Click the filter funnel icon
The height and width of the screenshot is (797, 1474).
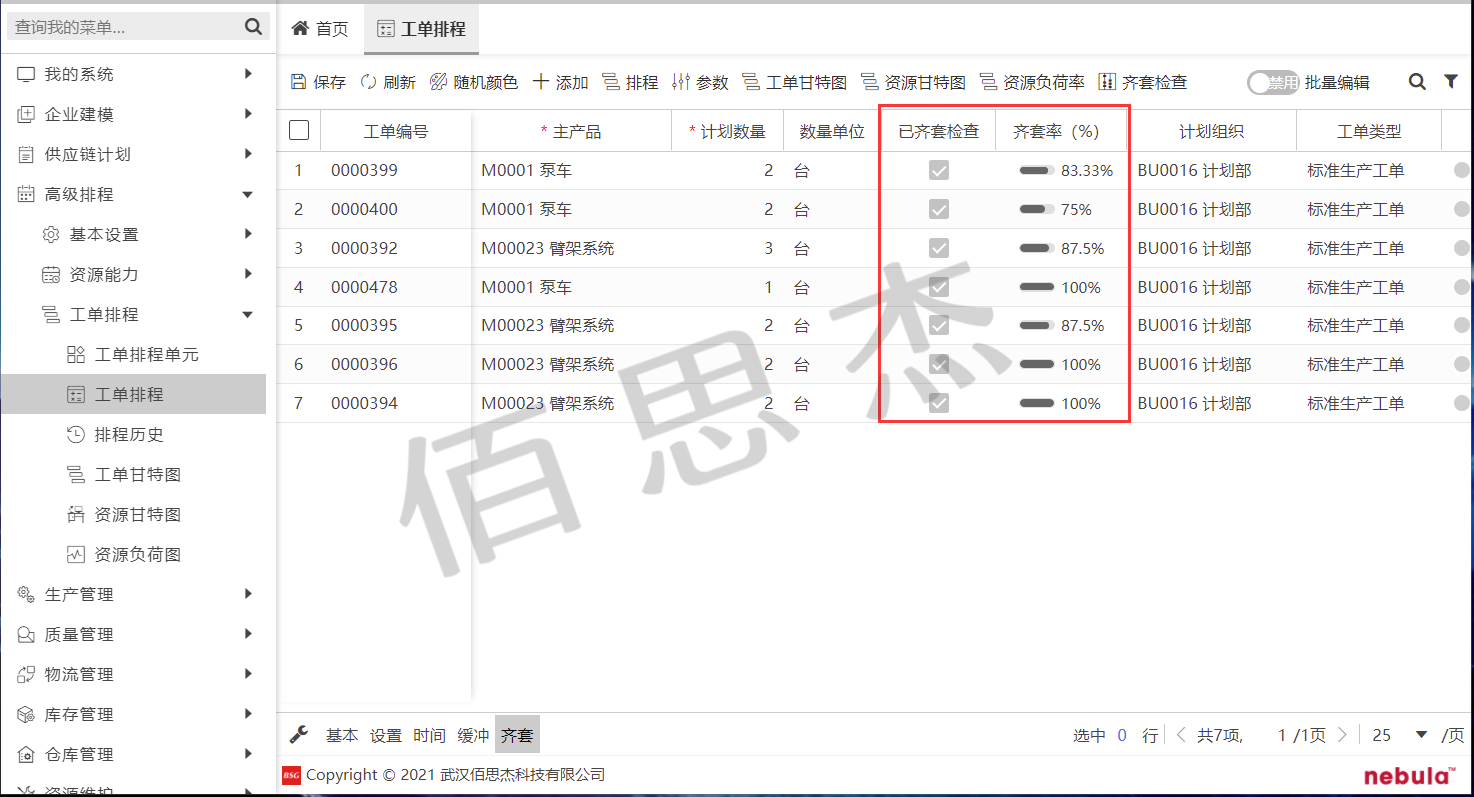(1451, 82)
